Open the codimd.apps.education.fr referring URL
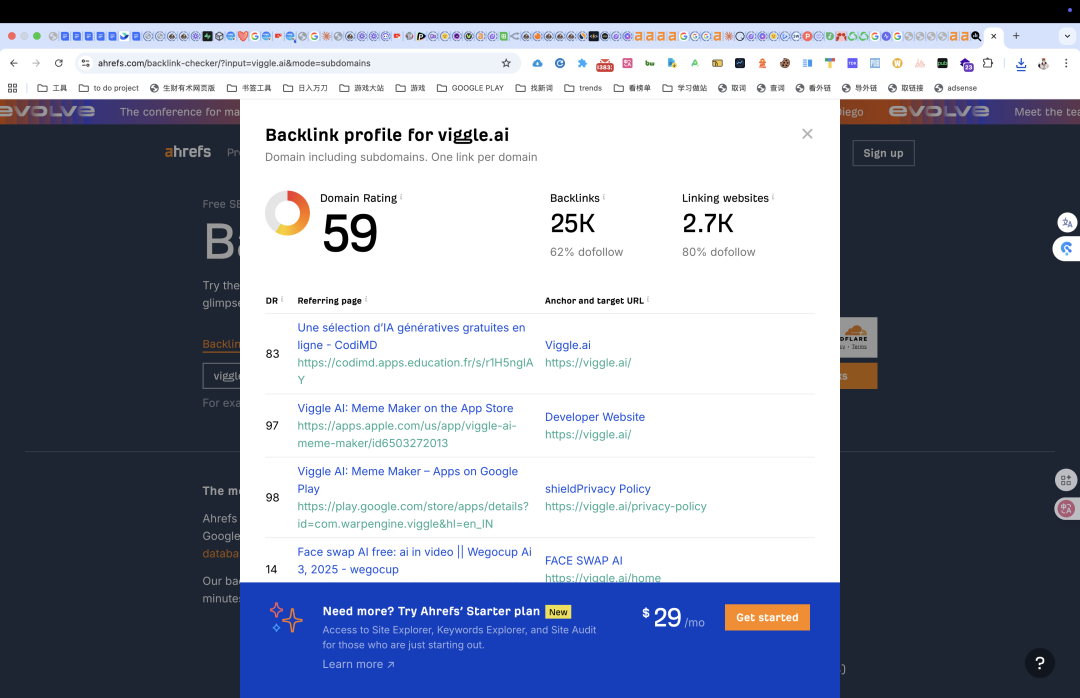Image resolution: width=1080 pixels, height=698 pixels. pos(415,371)
